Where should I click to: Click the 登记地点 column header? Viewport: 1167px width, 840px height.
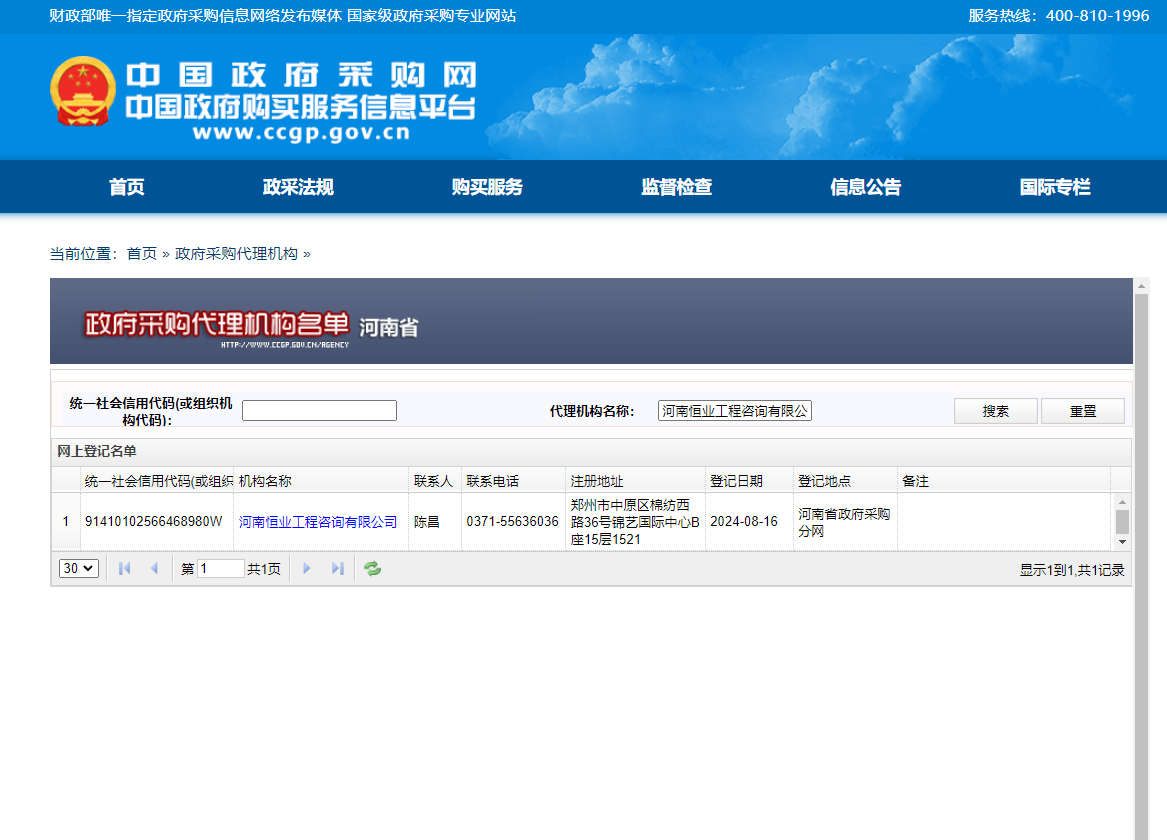point(845,481)
